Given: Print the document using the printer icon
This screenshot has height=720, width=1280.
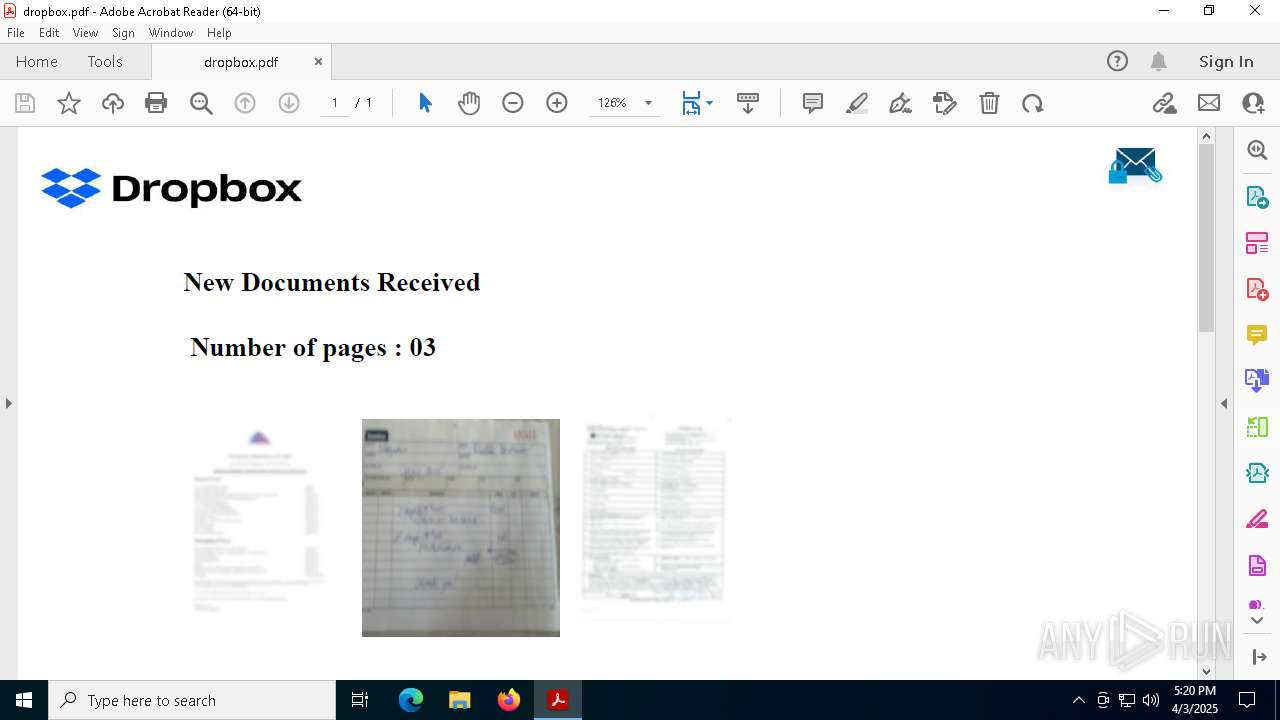Looking at the screenshot, I should click(156, 103).
